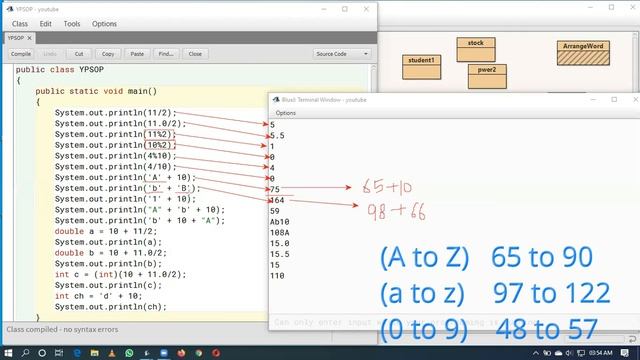The image size is (640, 360).
Task: Expand the Source Code view dropdown
Action: [x=342, y=54]
